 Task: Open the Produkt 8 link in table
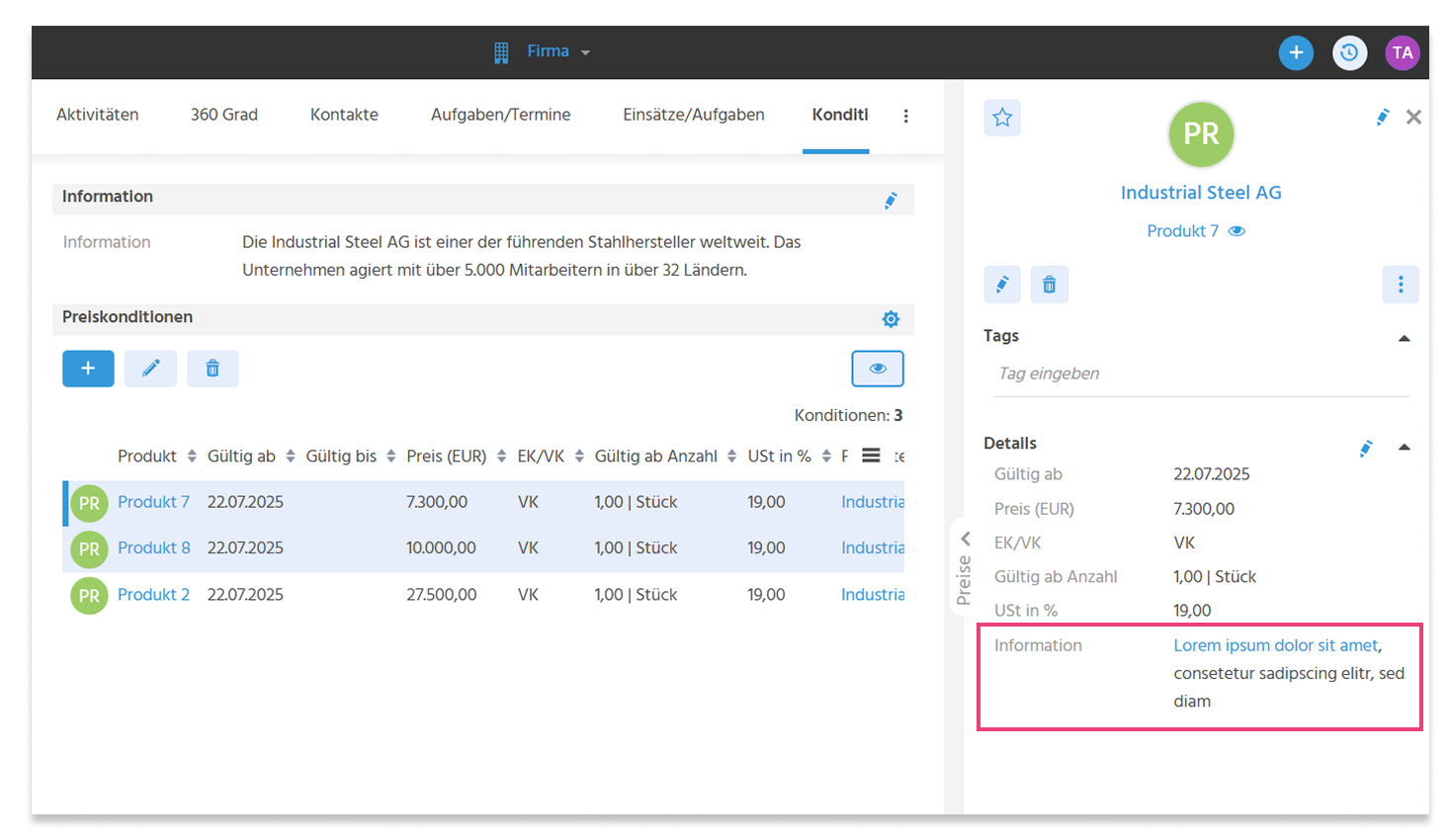click(x=154, y=547)
